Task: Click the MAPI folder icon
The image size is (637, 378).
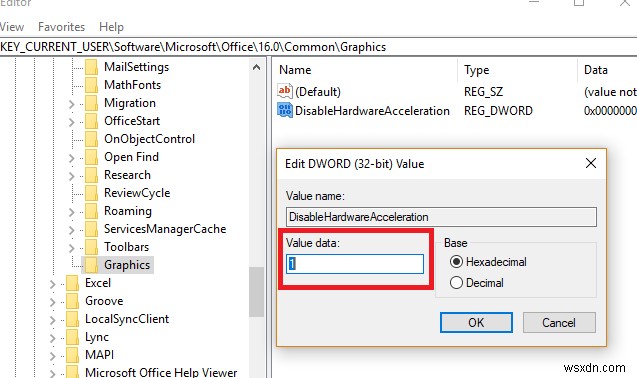Action: click(x=72, y=355)
